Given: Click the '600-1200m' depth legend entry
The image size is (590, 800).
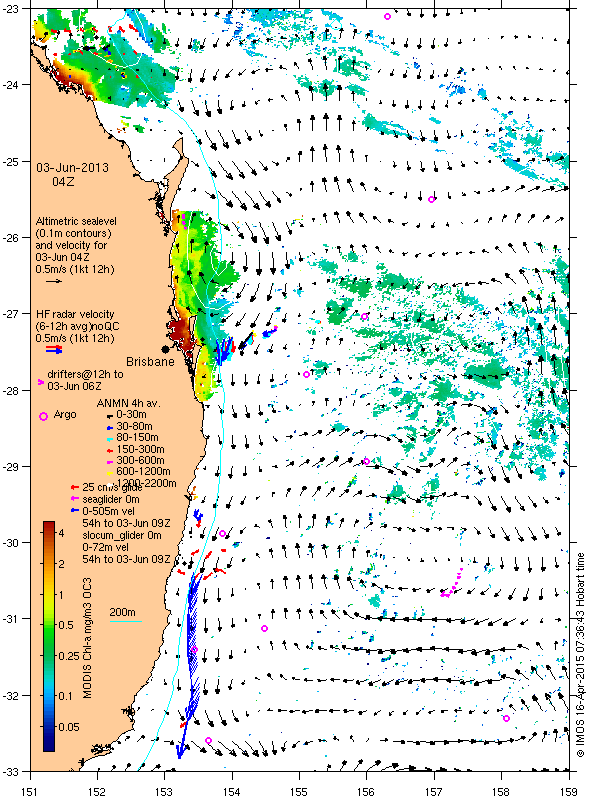Looking at the screenshot, I should pos(143,471).
